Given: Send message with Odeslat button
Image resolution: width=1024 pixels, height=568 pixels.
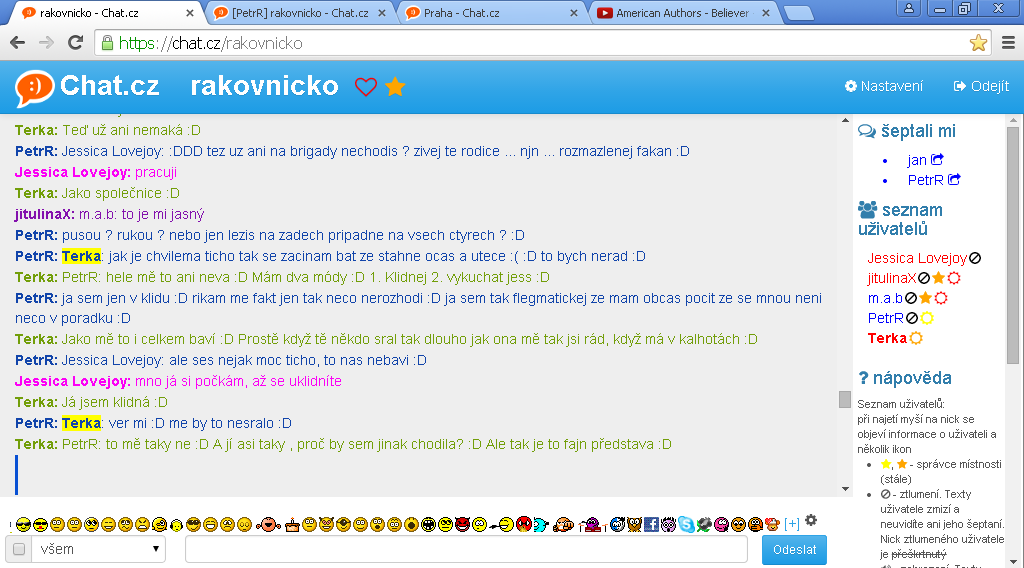Looking at the screenshot, I should 794,550.
